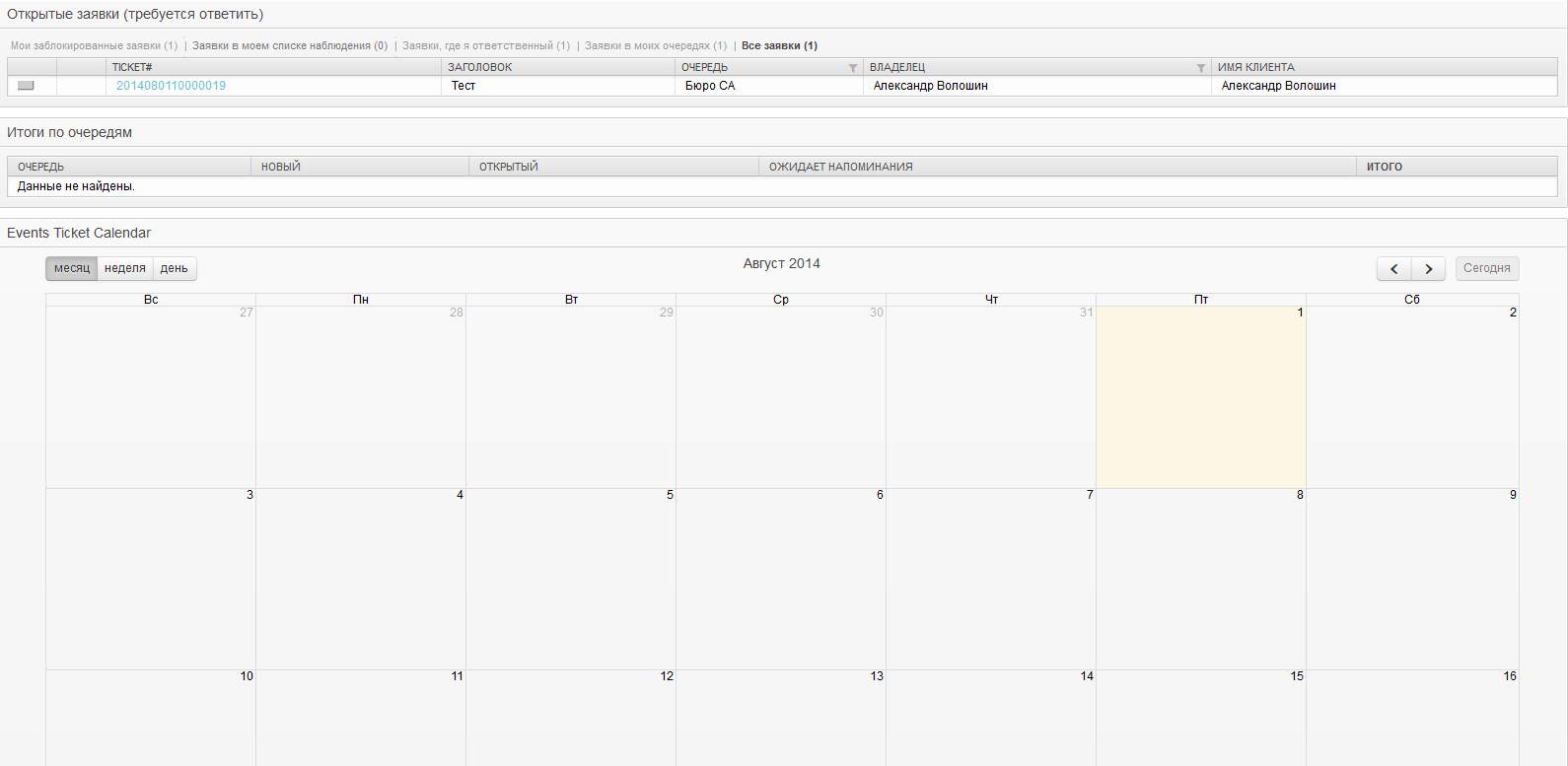Select the Мои заблокированные заявки (1) filter

[94, 45]
